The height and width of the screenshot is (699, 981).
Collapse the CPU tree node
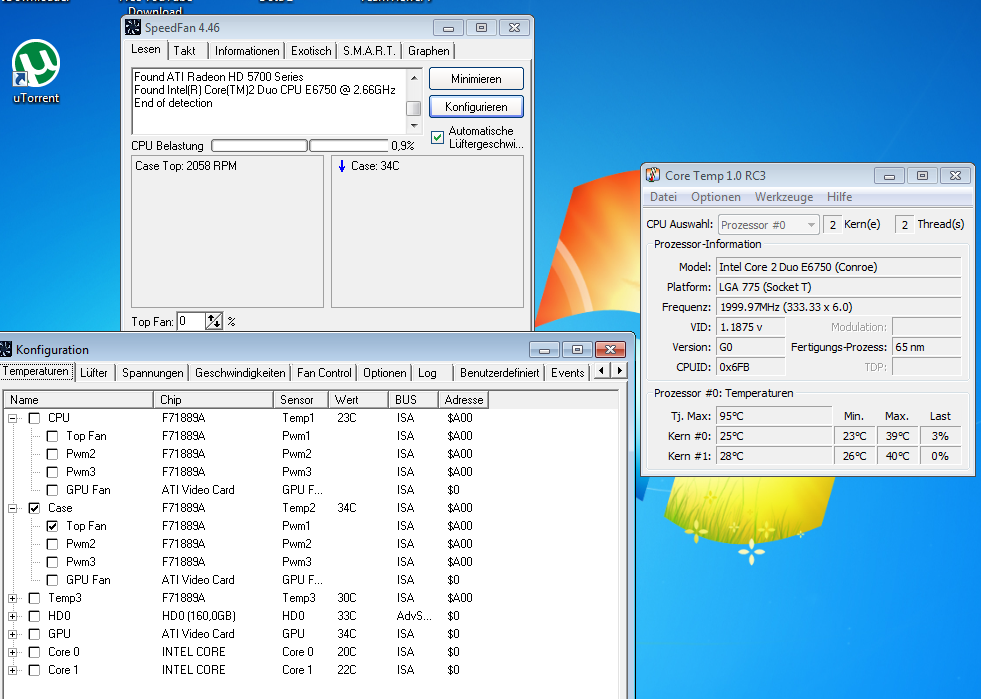pyautogui.click(x=12, y=418)
